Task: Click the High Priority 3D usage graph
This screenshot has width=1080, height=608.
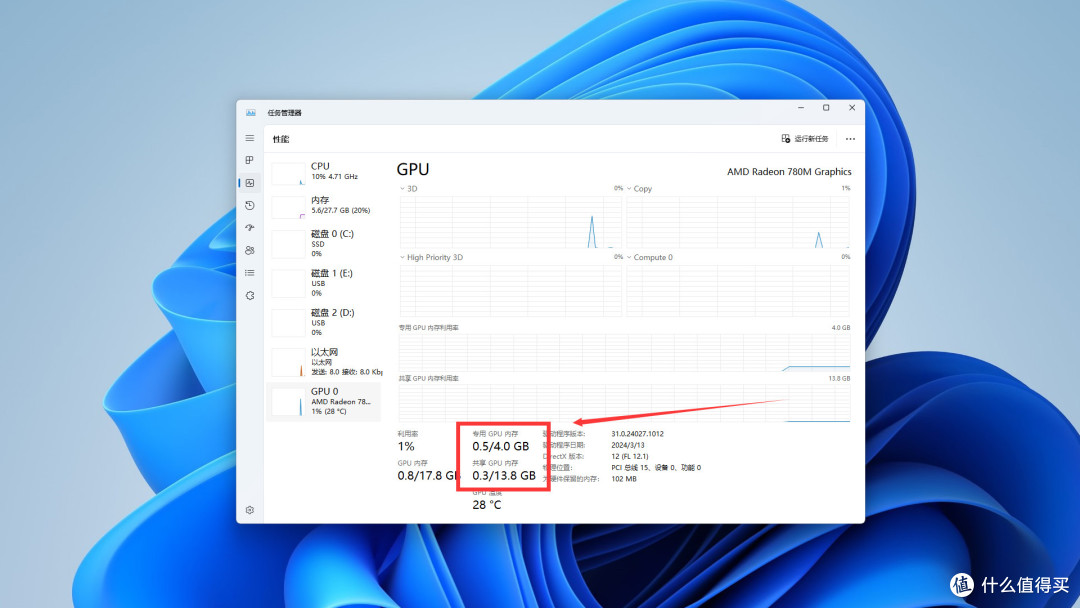Action: (x=510, y=291)
